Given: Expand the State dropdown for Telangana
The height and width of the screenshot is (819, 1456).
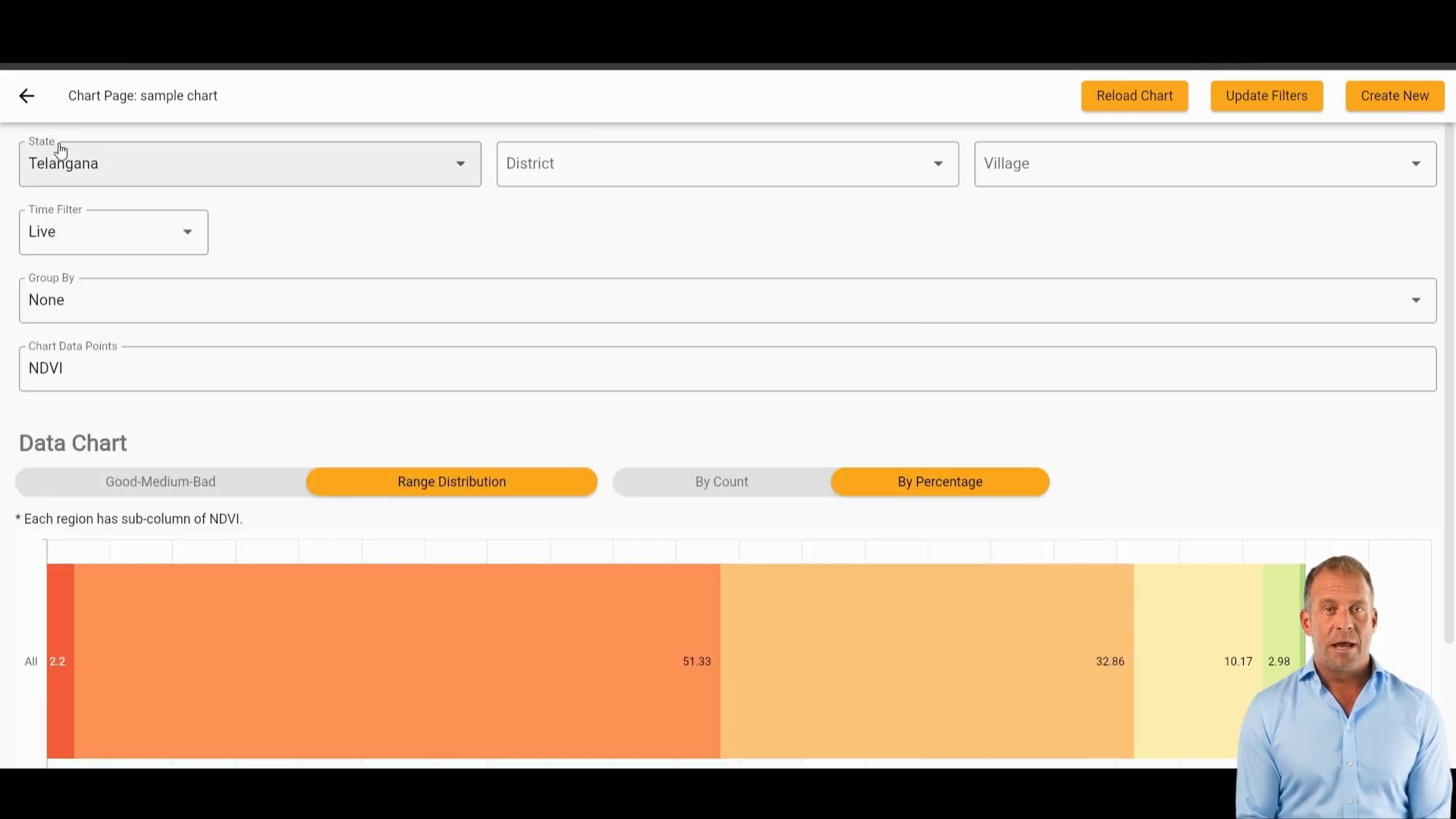Looking at the screenshot, I should coord(460,163).
